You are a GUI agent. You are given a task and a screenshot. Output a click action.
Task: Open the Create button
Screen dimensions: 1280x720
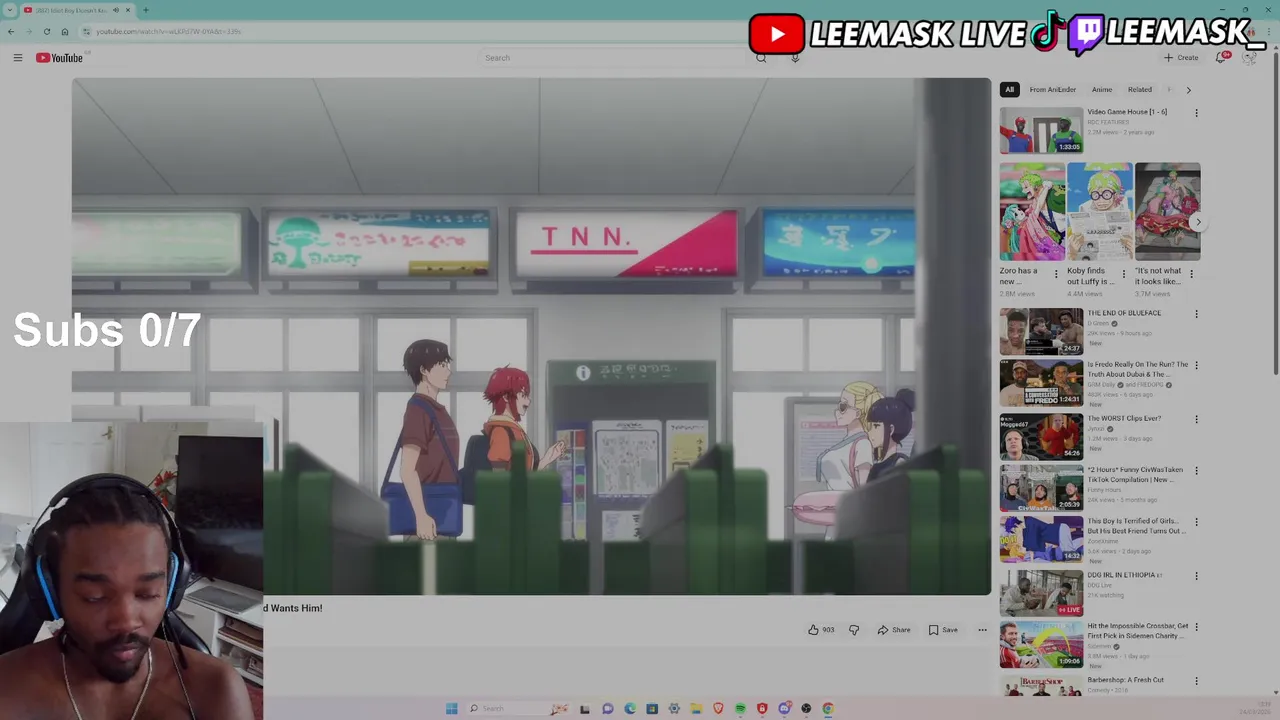point(1181,58)
